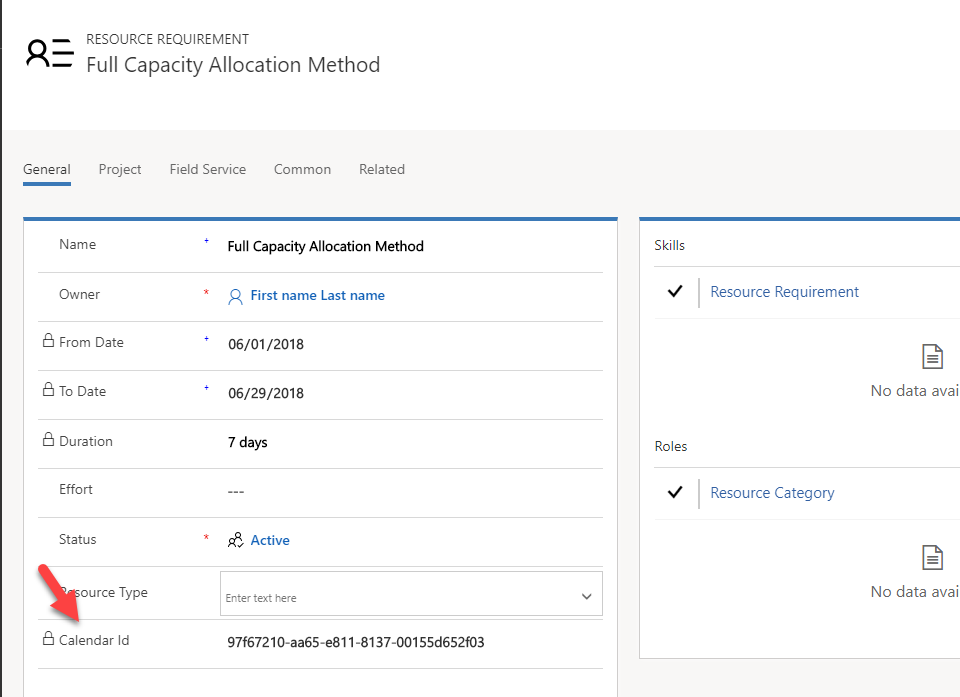The image size is (960, 697).
Task: Click the status icon next to Active
Action: [x=236, y=540]
